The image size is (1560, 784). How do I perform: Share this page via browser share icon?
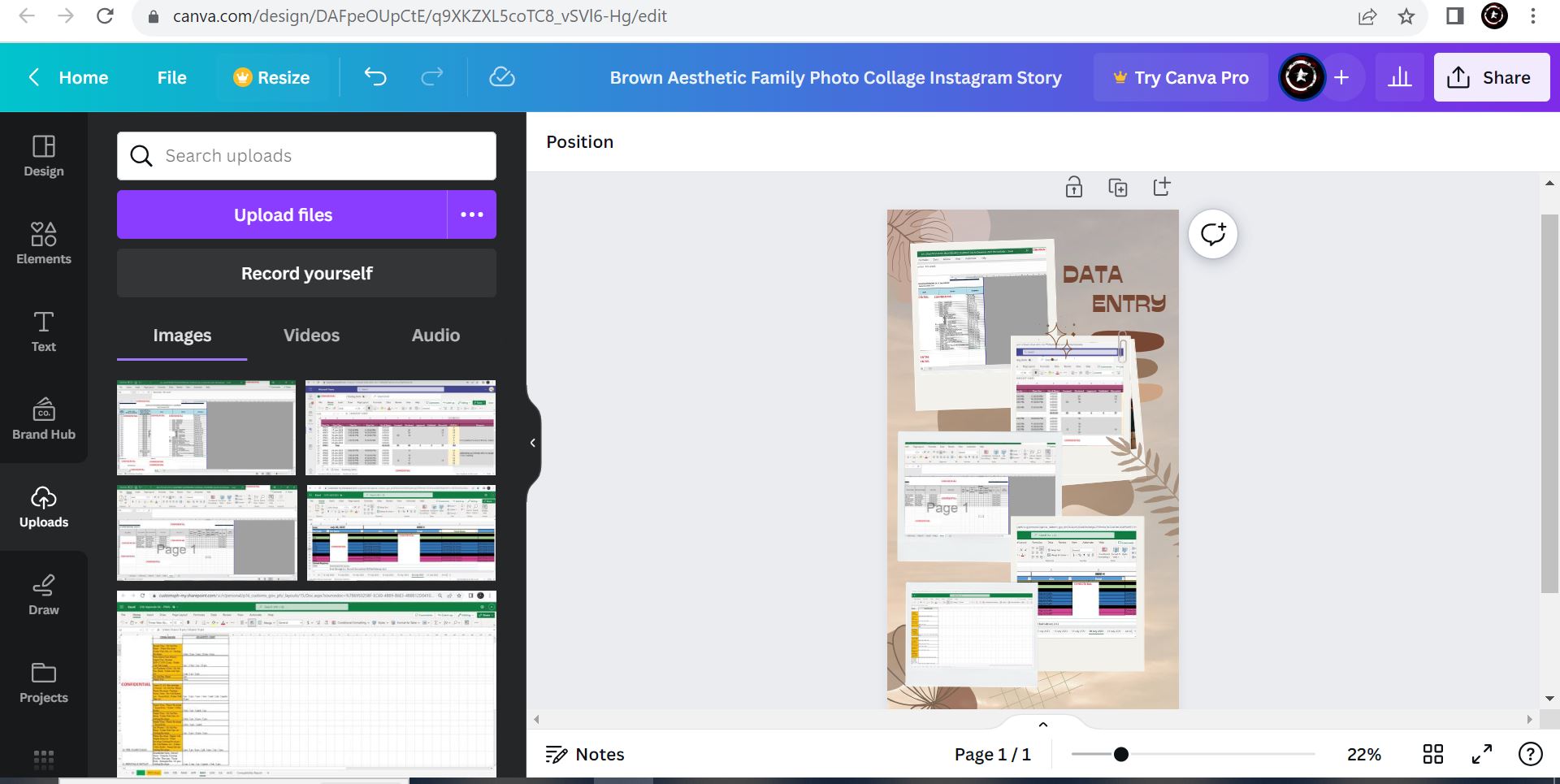(x=1367, y=16)
